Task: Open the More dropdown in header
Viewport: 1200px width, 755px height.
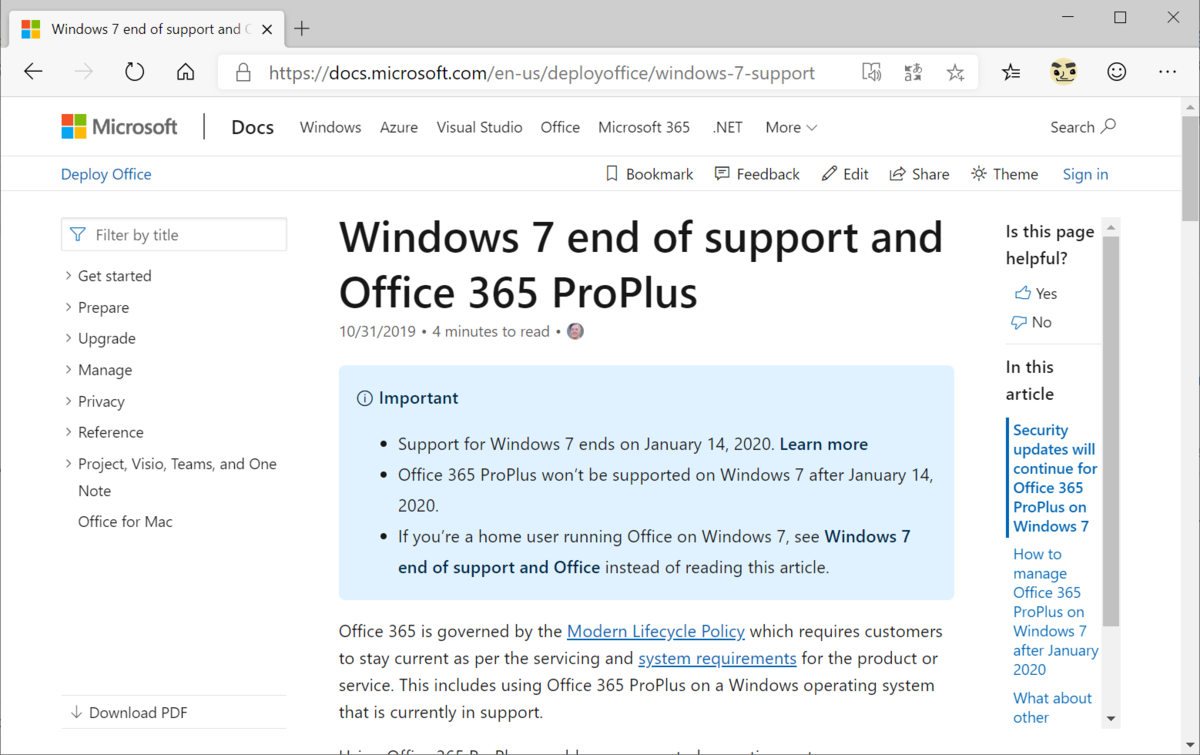Action: [x=791, y=127]
